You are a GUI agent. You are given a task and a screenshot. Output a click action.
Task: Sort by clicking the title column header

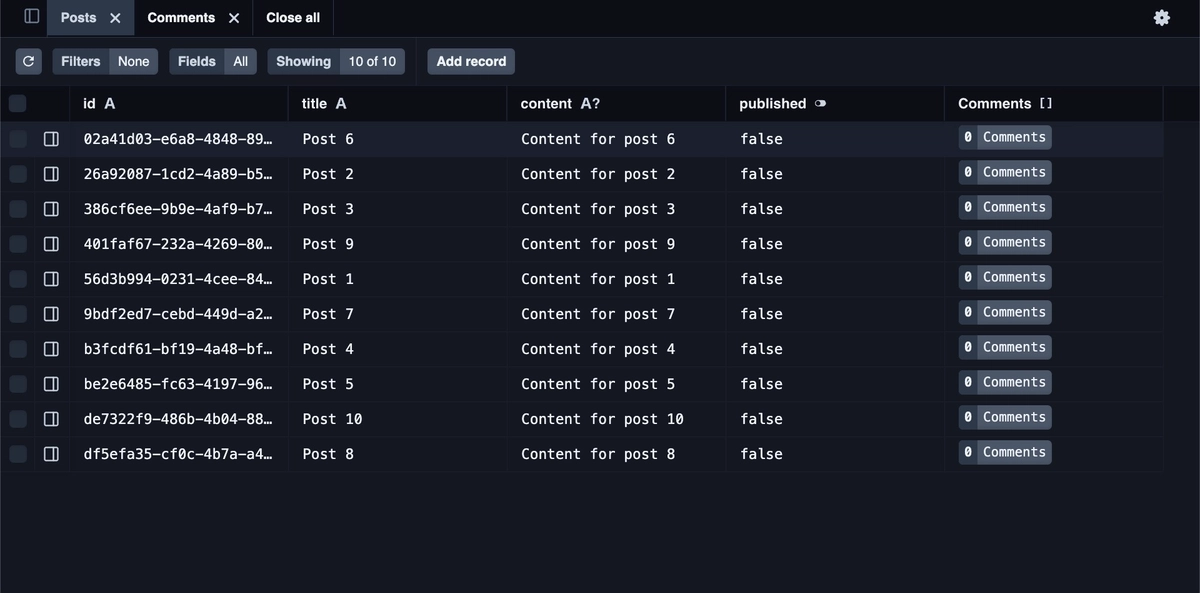coord(313,103)
